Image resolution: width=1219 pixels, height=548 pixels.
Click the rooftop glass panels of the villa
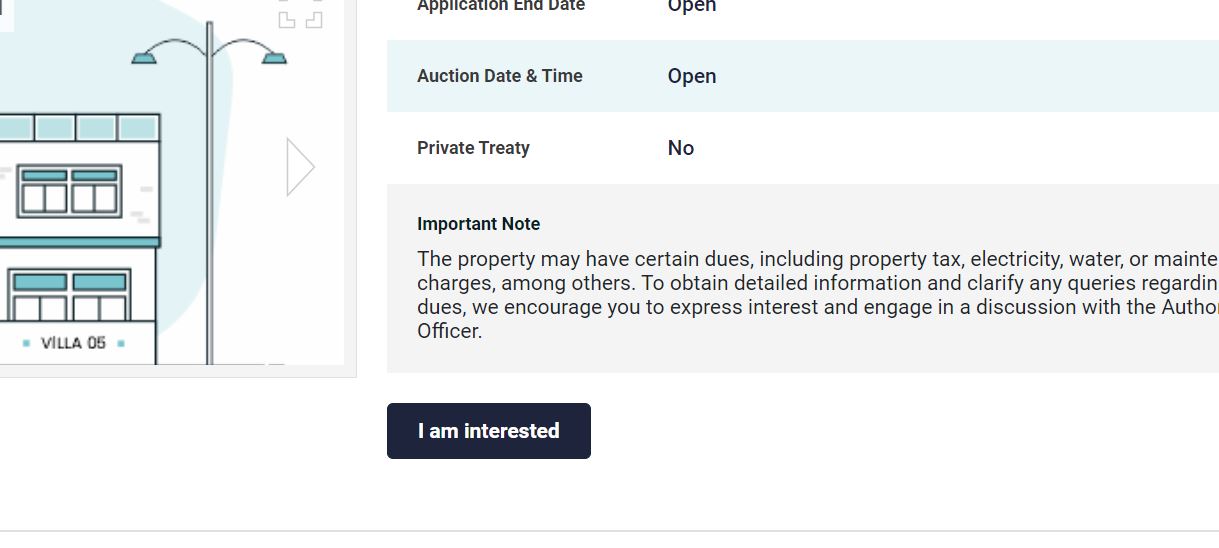pos(79,127)
